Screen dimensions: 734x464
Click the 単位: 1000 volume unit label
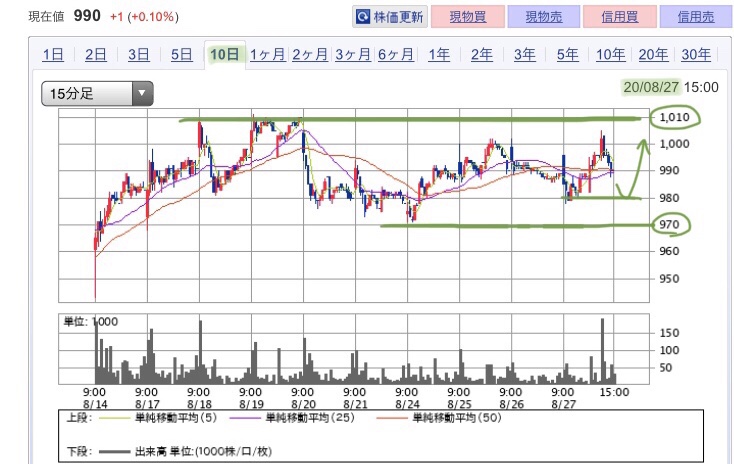pyautogui.click(x=91, y=322)
